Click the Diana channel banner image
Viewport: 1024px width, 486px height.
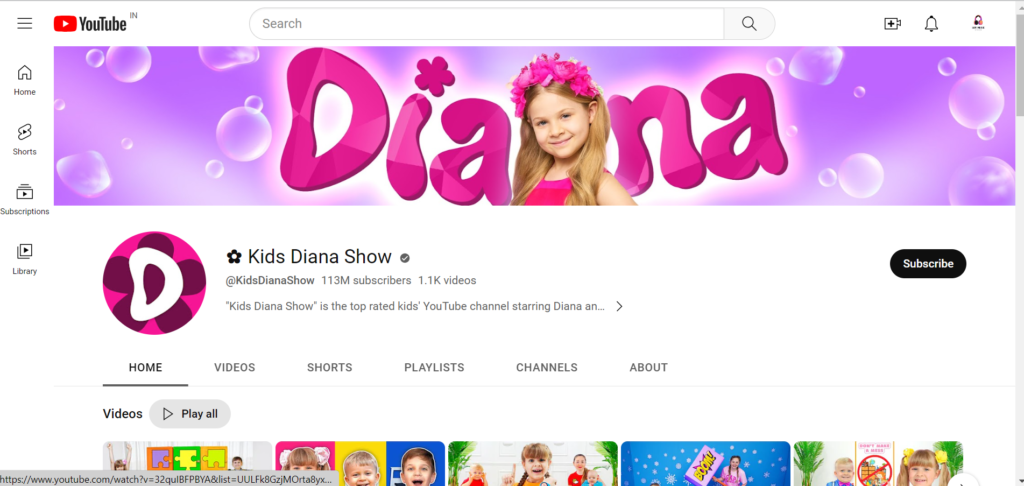(534, 126)
